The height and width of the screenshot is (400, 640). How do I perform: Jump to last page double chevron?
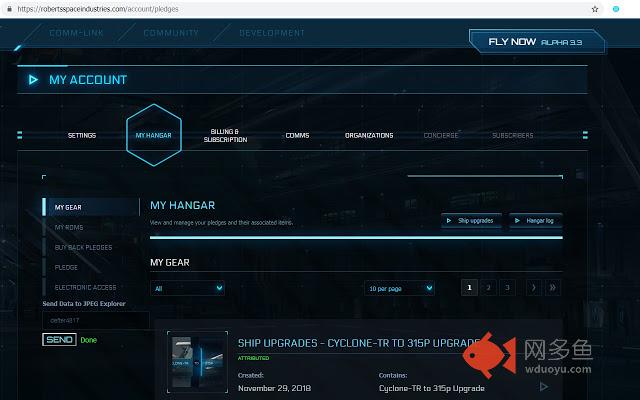coord(553,288)
